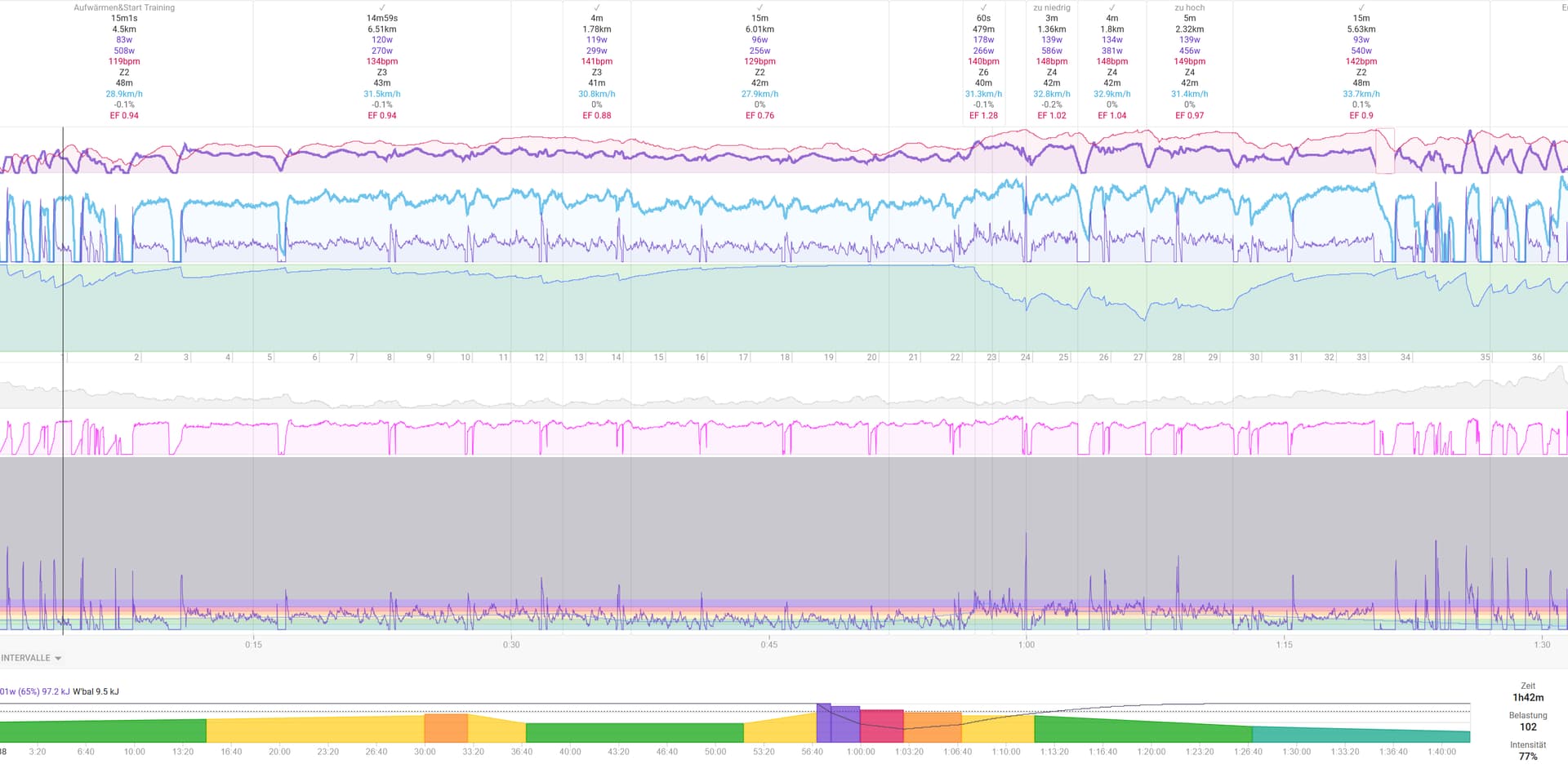Click the 'zu niedrig' interval label
This screenshot has height=782, width=1568.
pyautogui.click(x=1051, y=7)
